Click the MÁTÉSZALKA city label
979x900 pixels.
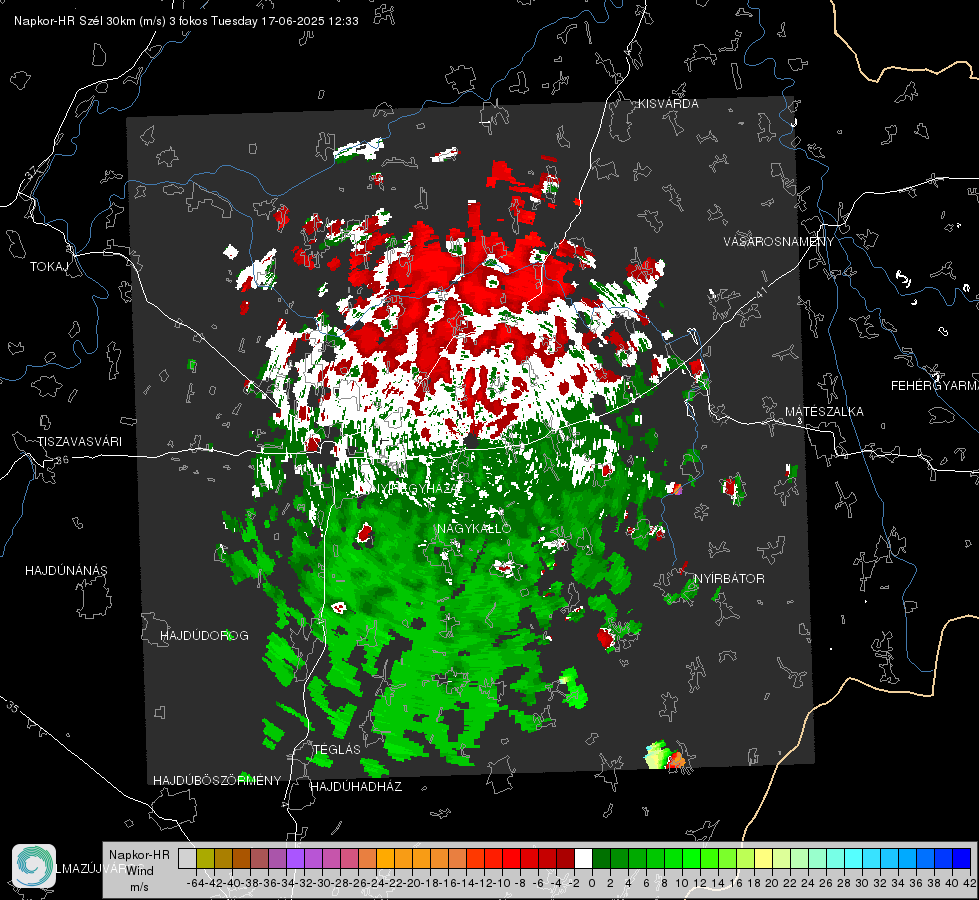[824, 412]
